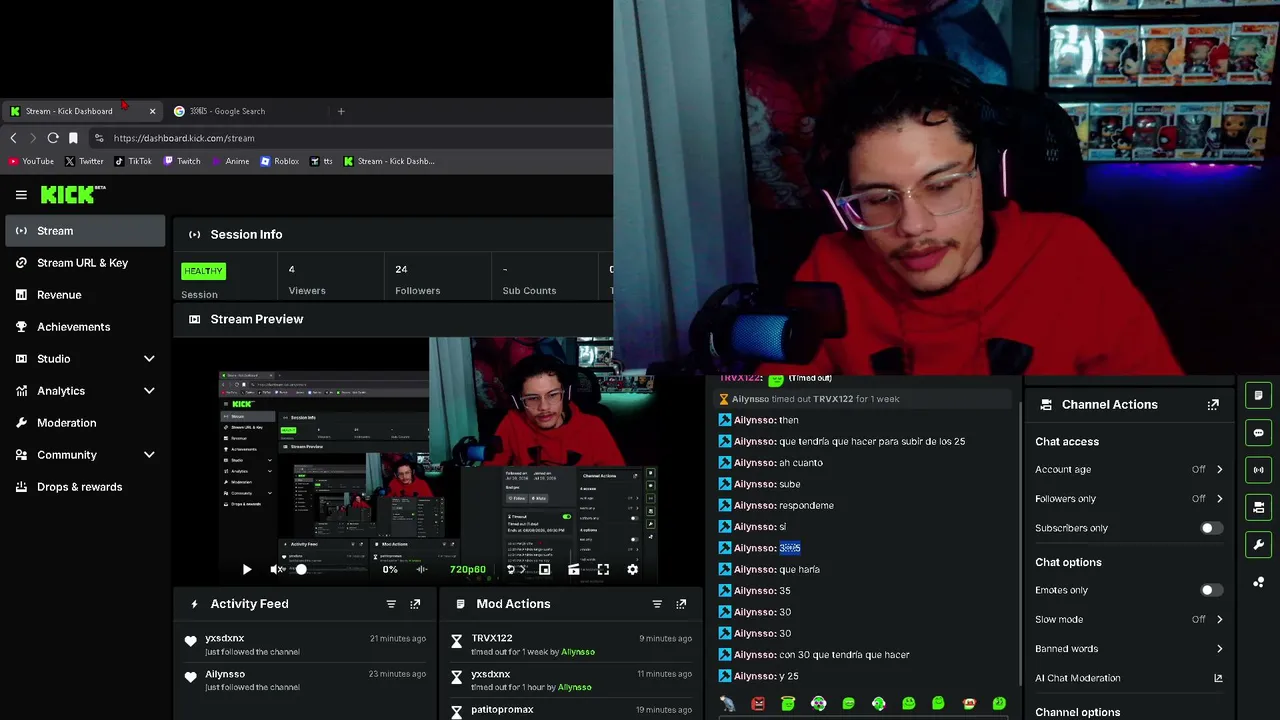Open AI Chat Moderation external link

(1218, 678)
